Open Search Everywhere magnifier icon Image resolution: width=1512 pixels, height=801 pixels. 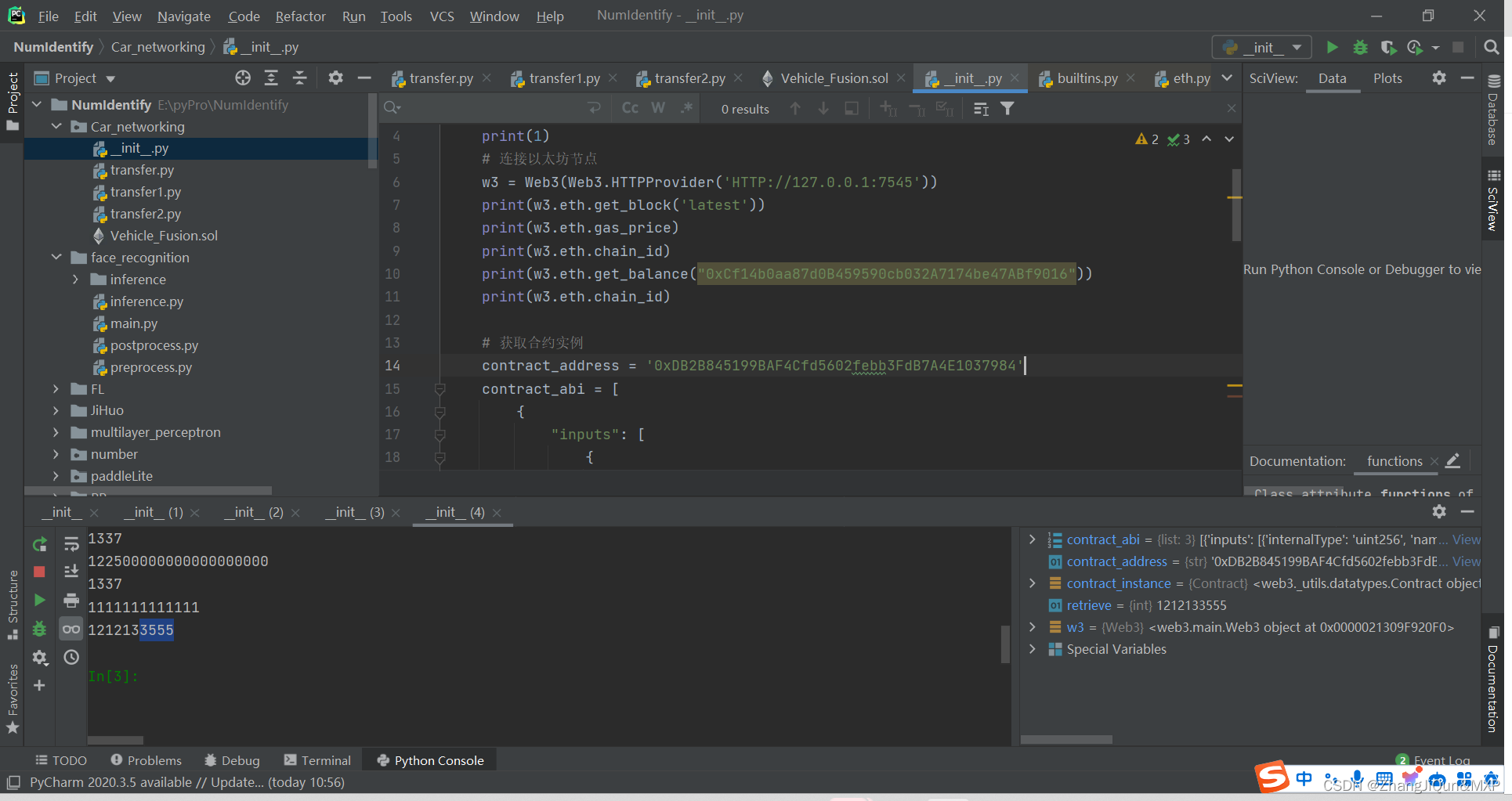(1492, 47)
